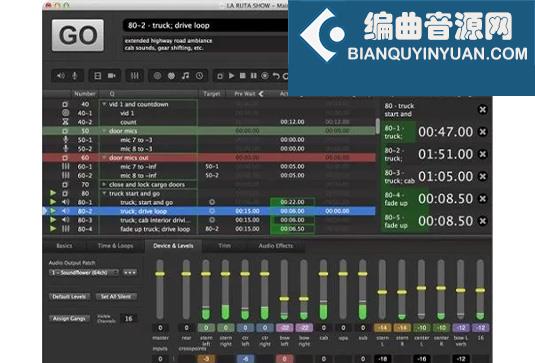Image resolution: width=535 pixels, height=363 pixels.
Task: Collapse the 'door mics out' group
Action: 104,158
